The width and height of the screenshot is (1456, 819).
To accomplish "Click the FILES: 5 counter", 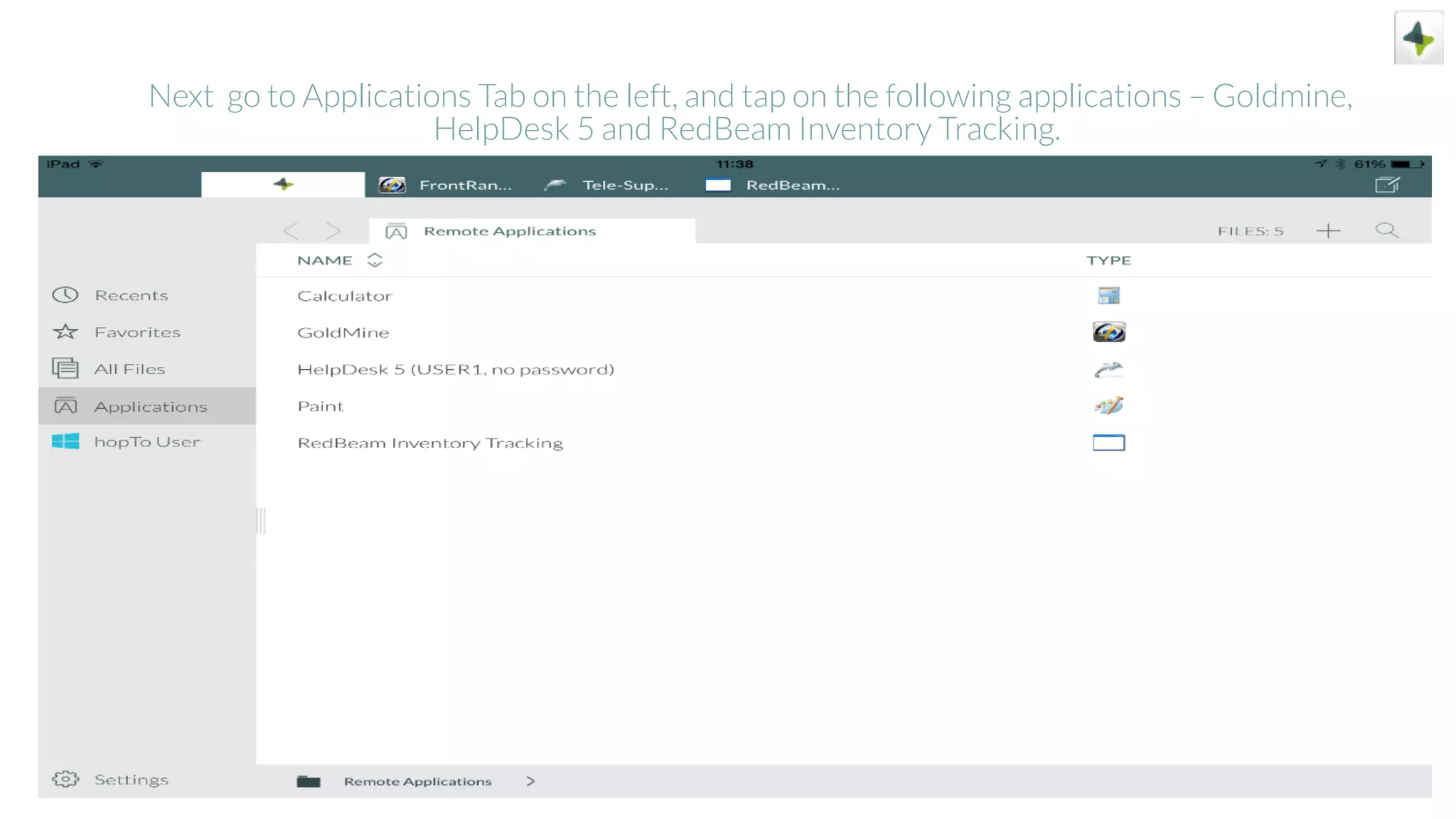I will tap(1251, 231).
